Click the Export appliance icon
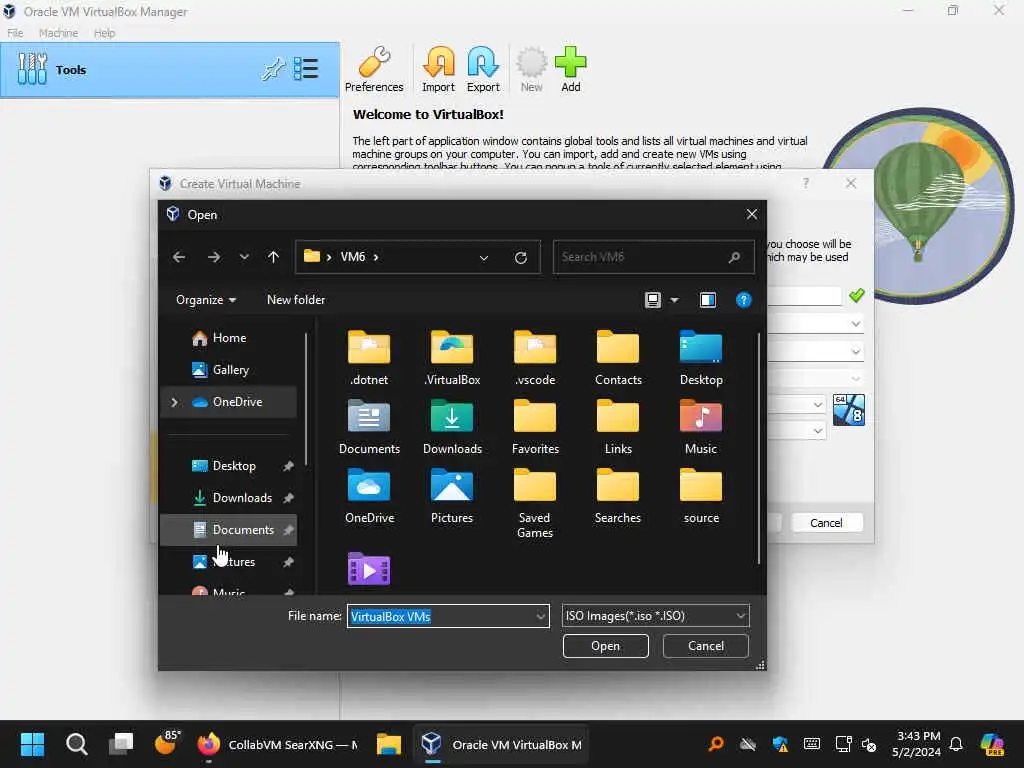Viewport: 1024px width, 768px height. click(483, 69)
